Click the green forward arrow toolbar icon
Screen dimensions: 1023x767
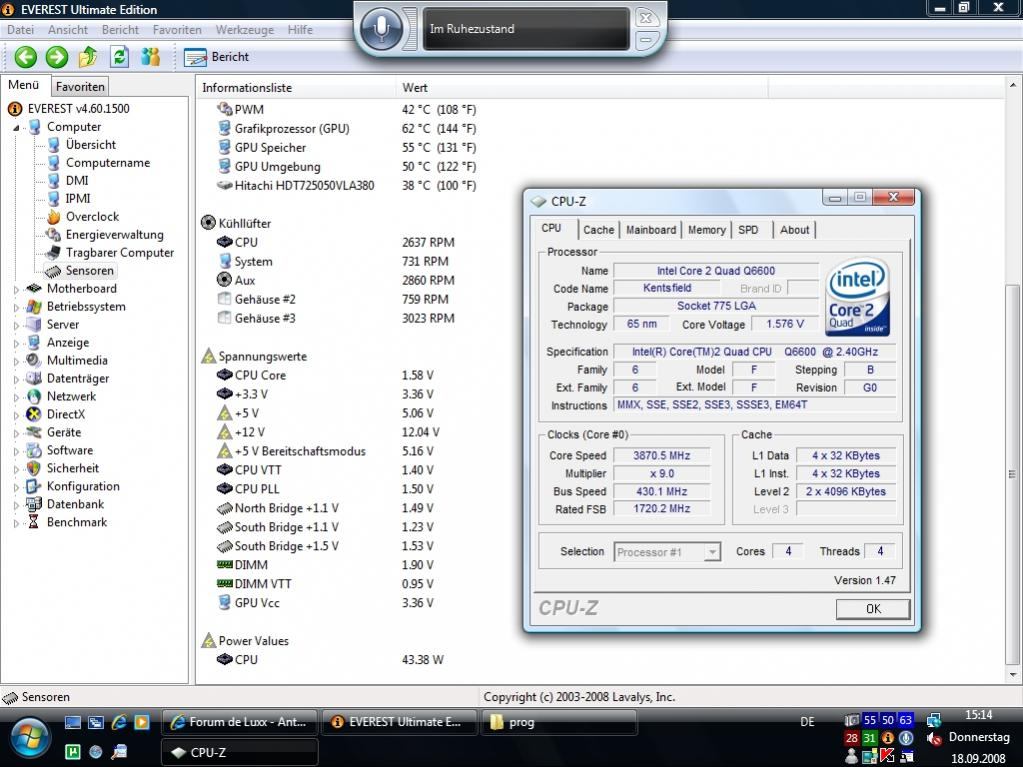click(57, 57)
